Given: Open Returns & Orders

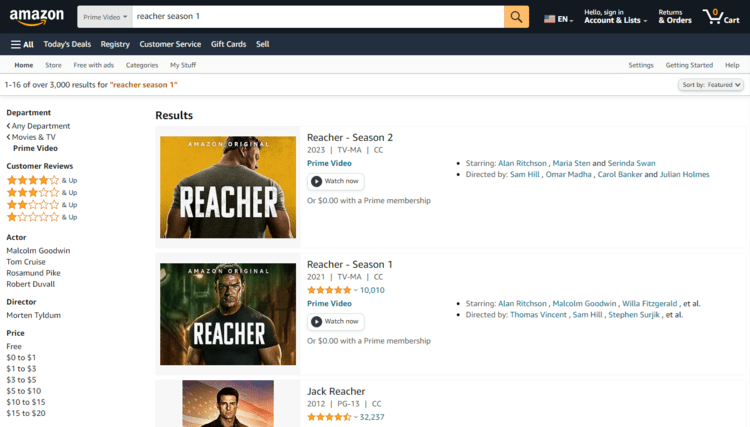Looking at the screenshot, I should (674, 17).
